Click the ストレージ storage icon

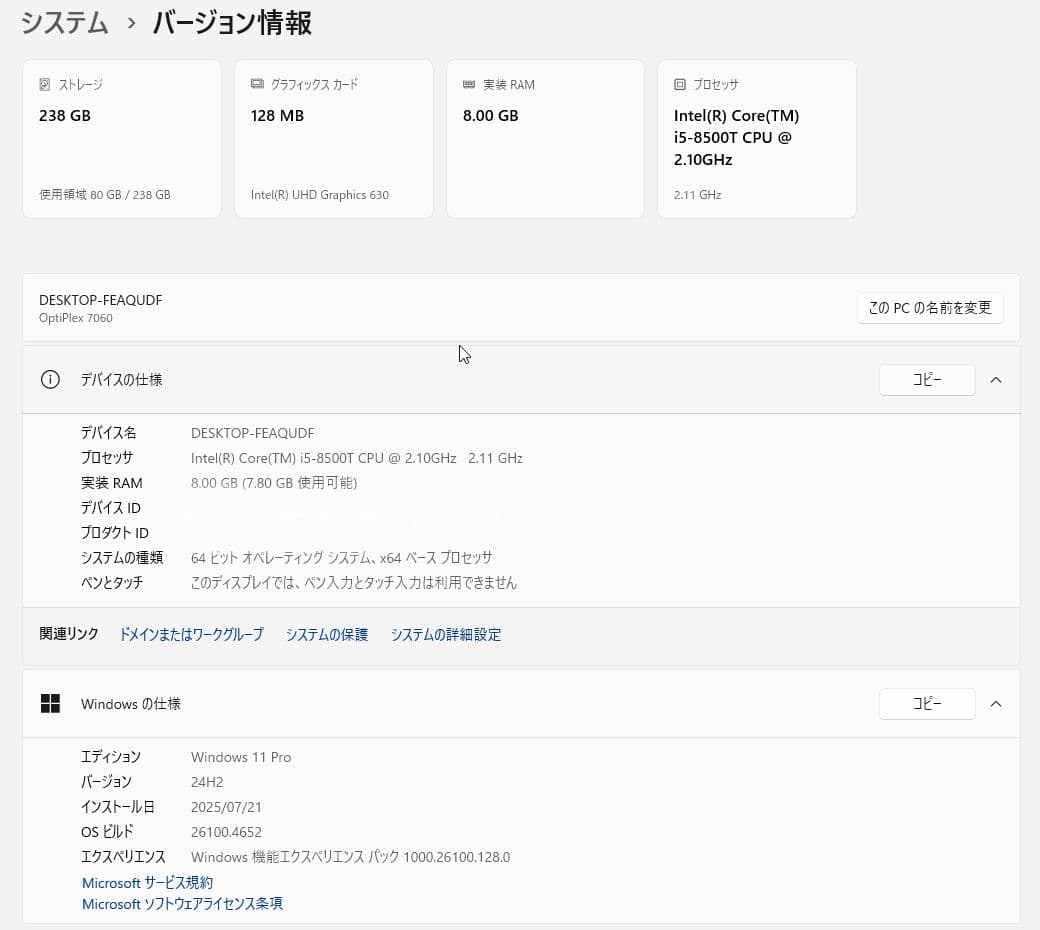[42, 84]
